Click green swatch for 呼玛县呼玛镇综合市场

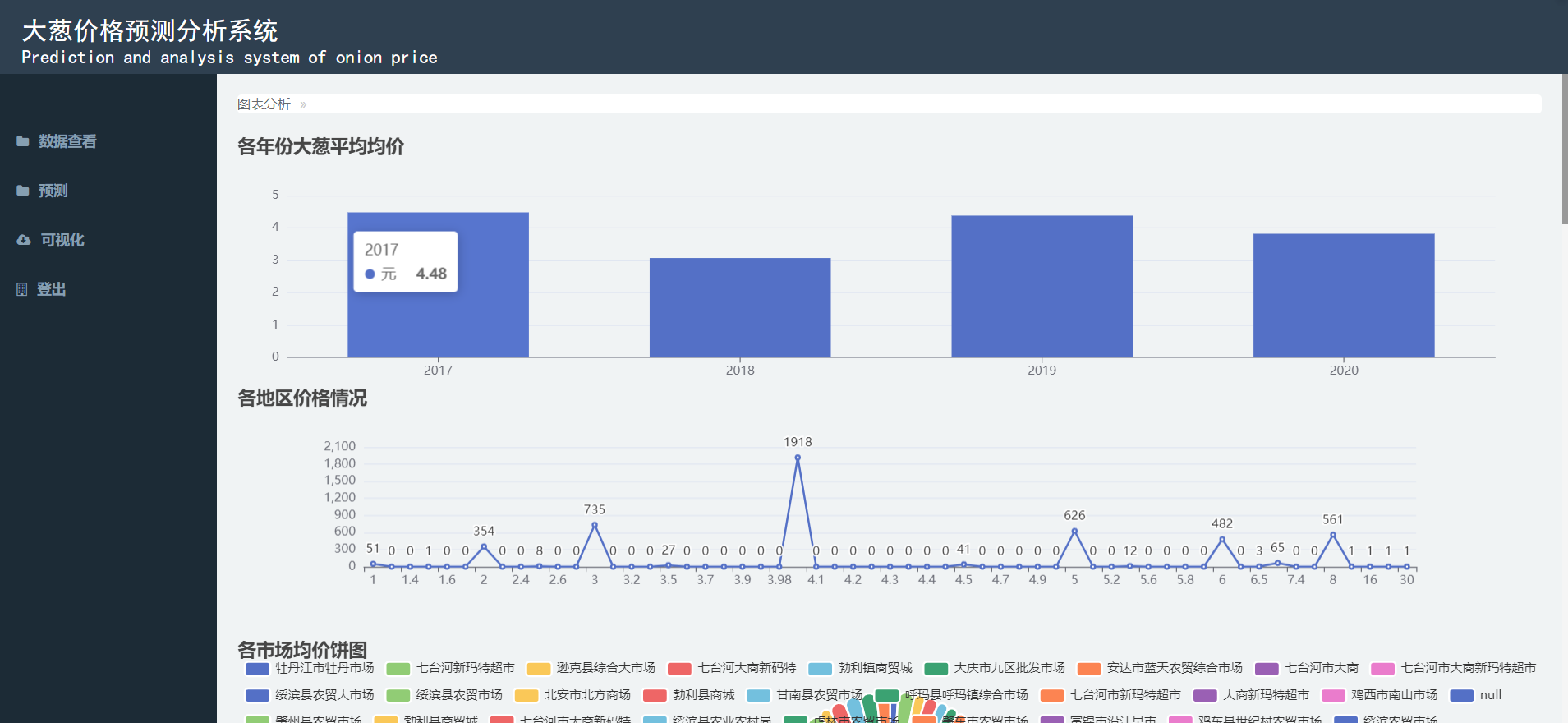(887, 695)
